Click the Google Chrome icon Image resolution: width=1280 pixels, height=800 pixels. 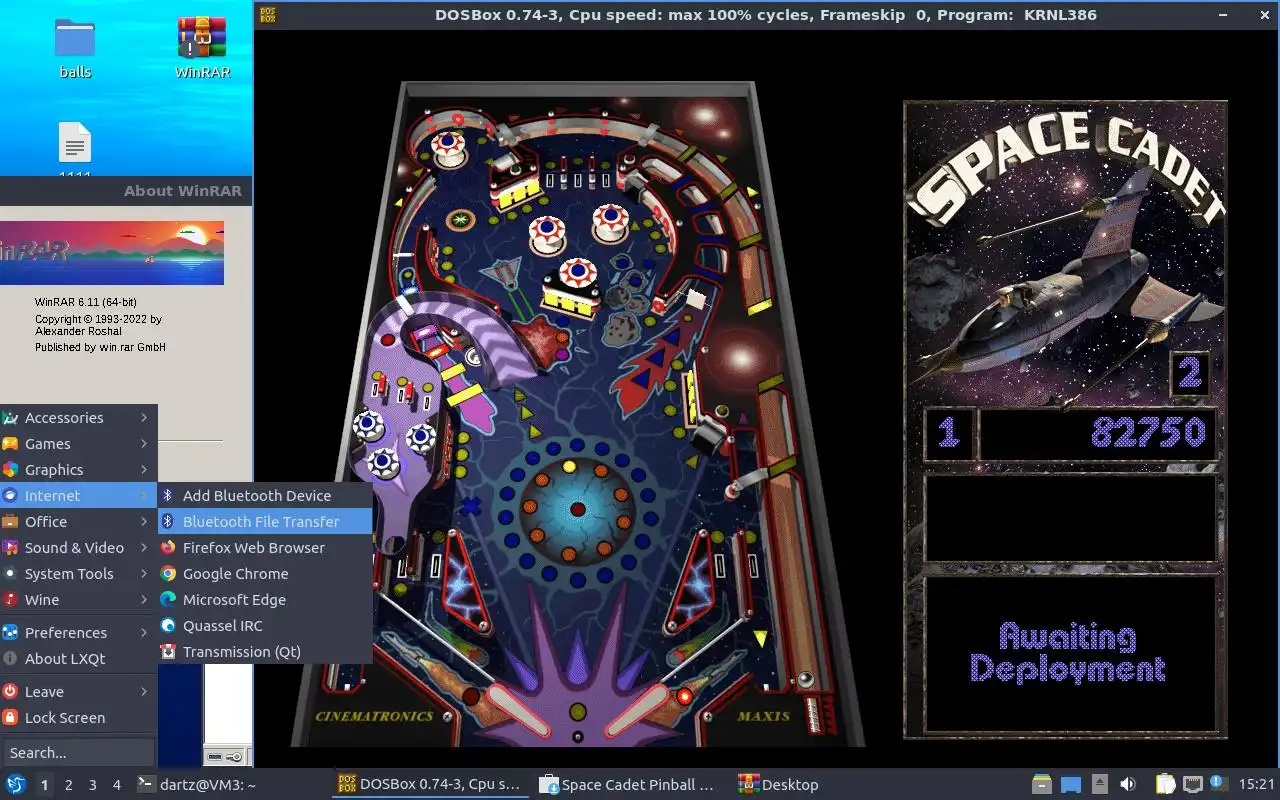pyautogui.click(x=168, y=574)
